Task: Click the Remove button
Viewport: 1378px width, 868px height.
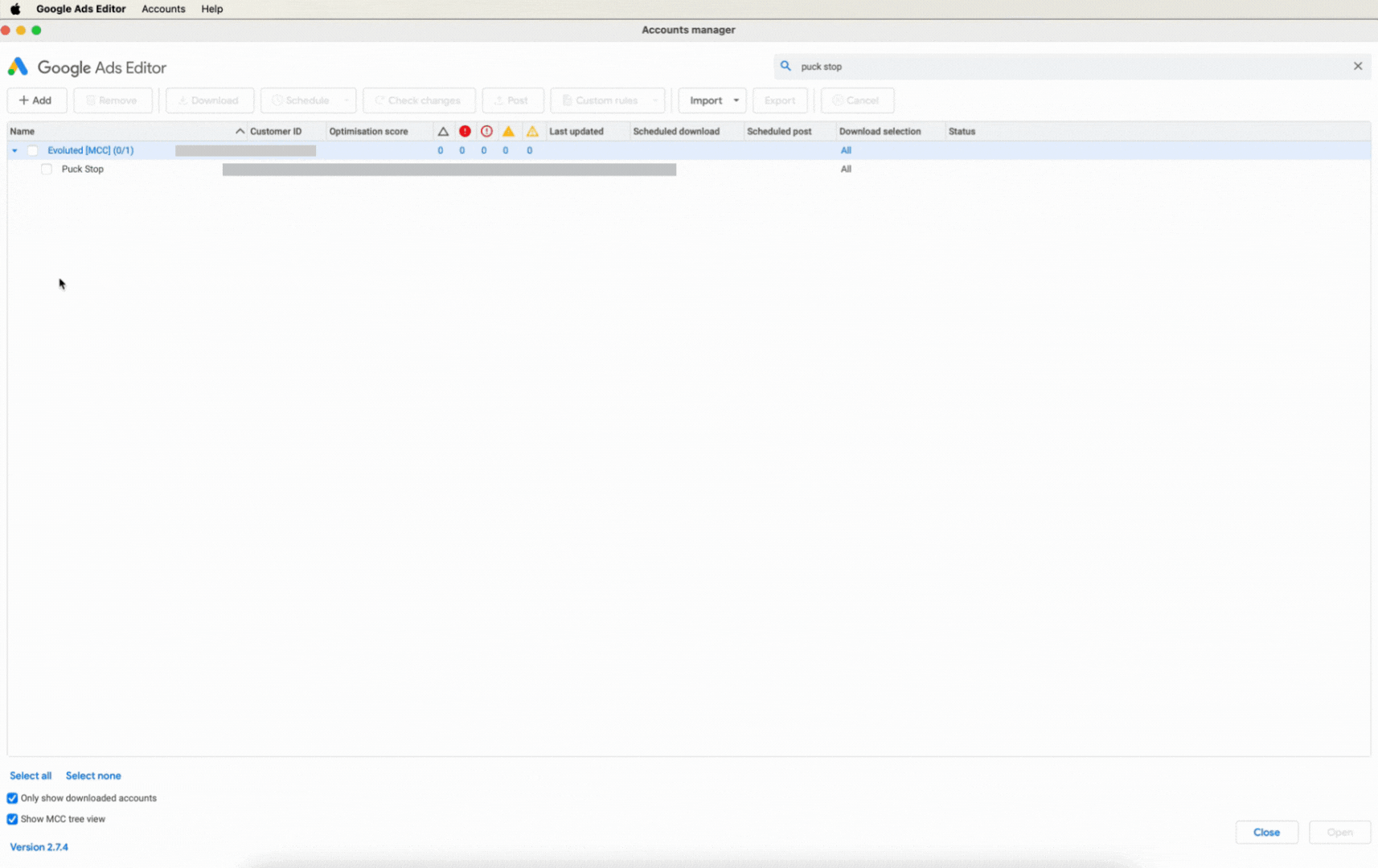Action: pos(113,100)
